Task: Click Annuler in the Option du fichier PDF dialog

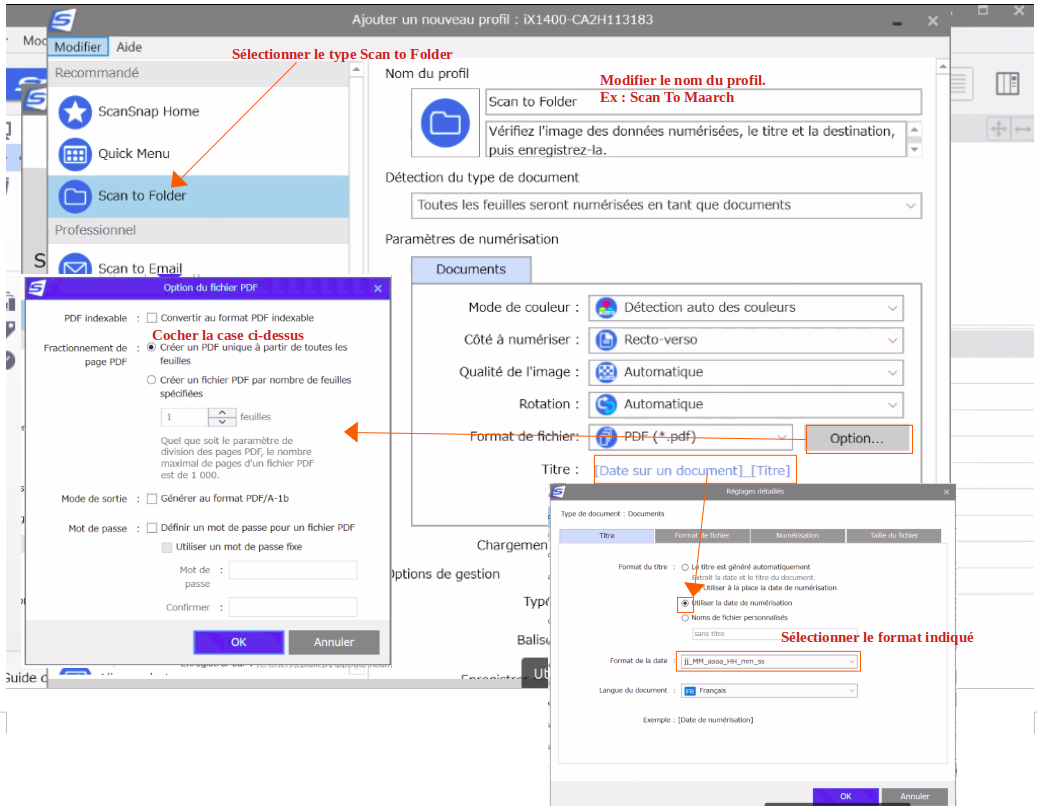Action: (x=334, y=642)
